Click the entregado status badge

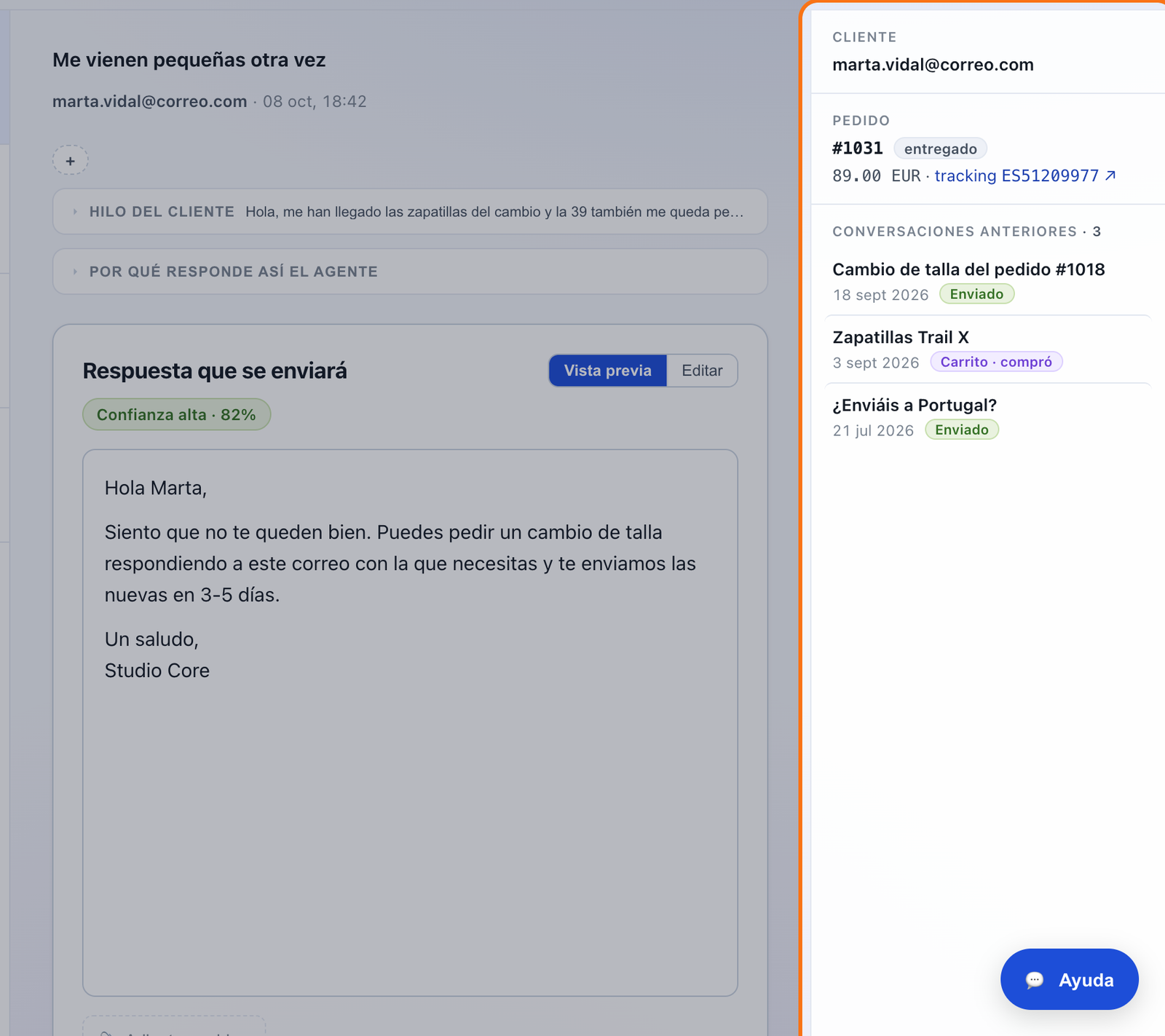pos(940,149)
